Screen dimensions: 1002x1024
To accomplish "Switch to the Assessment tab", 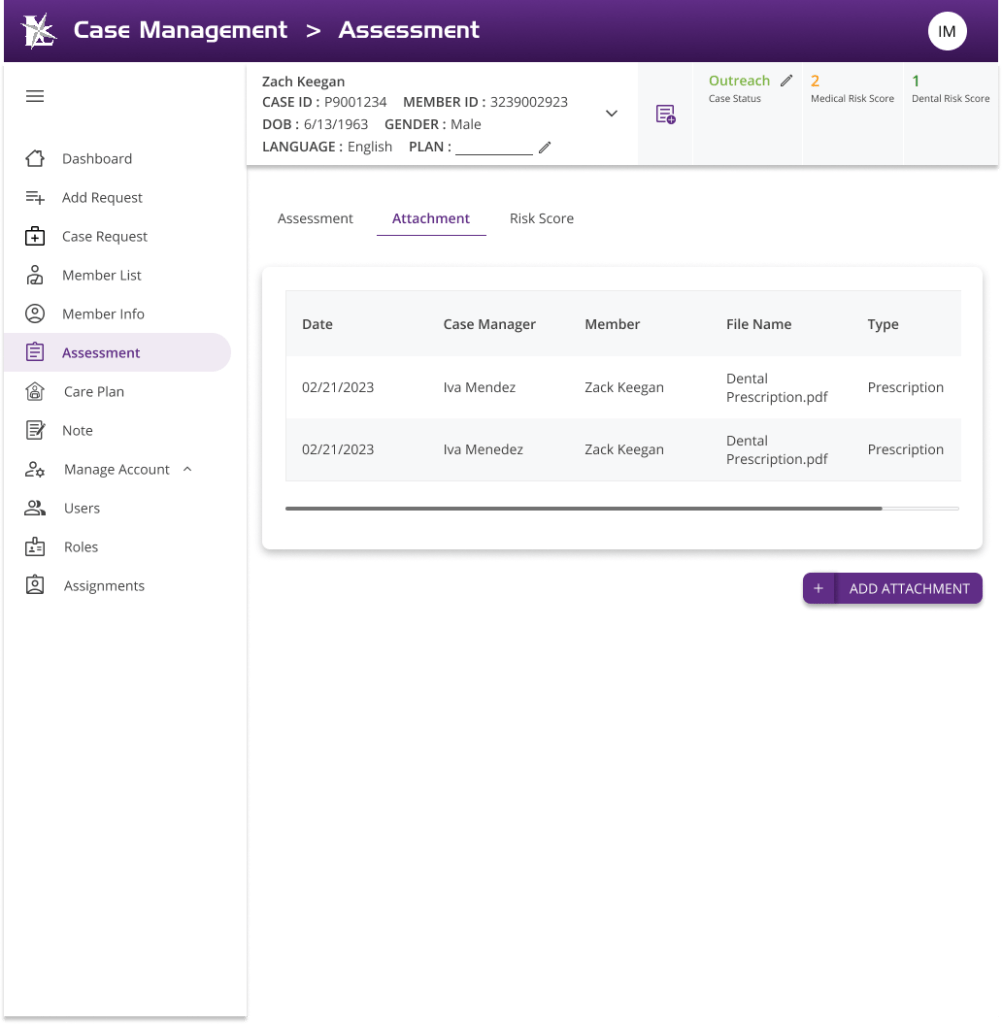I will pyautogui.click(x=315, y=219).
